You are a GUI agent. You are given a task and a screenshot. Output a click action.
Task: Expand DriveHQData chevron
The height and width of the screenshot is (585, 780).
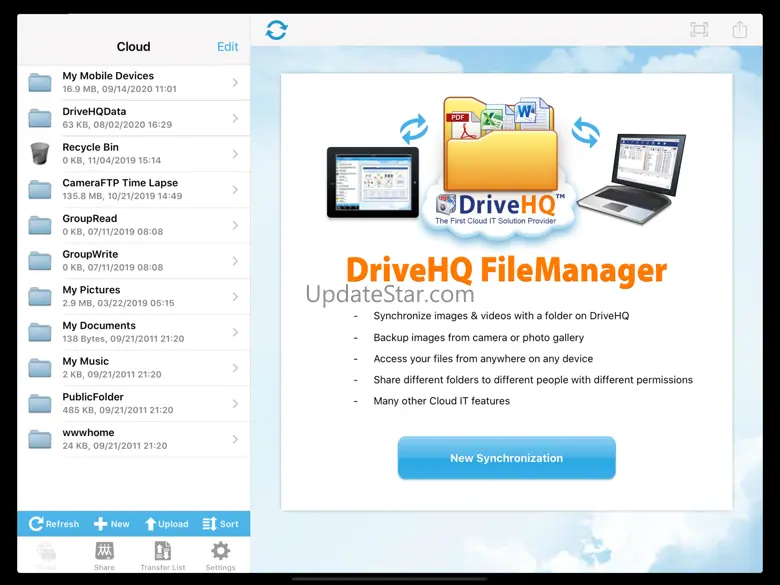(235, 118)
